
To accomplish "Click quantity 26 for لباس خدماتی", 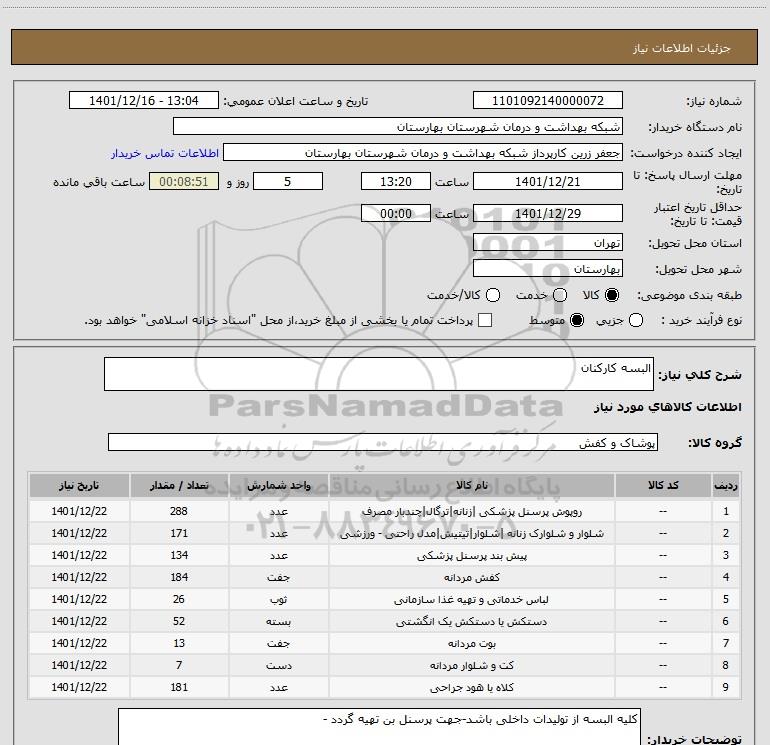I will click(x=179, y=599).
